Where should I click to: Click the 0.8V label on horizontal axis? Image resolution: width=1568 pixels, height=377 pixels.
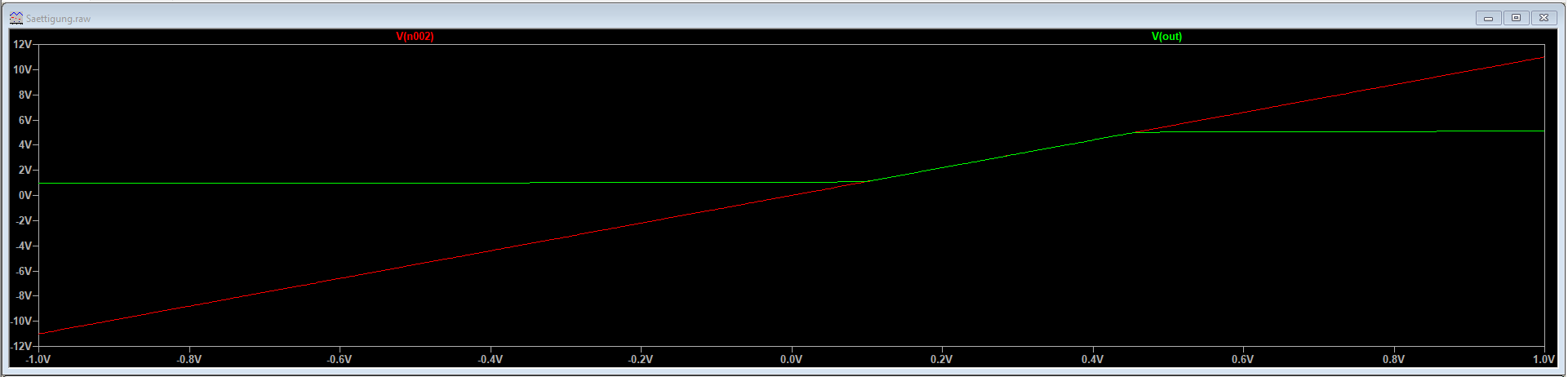(1394, 360)
